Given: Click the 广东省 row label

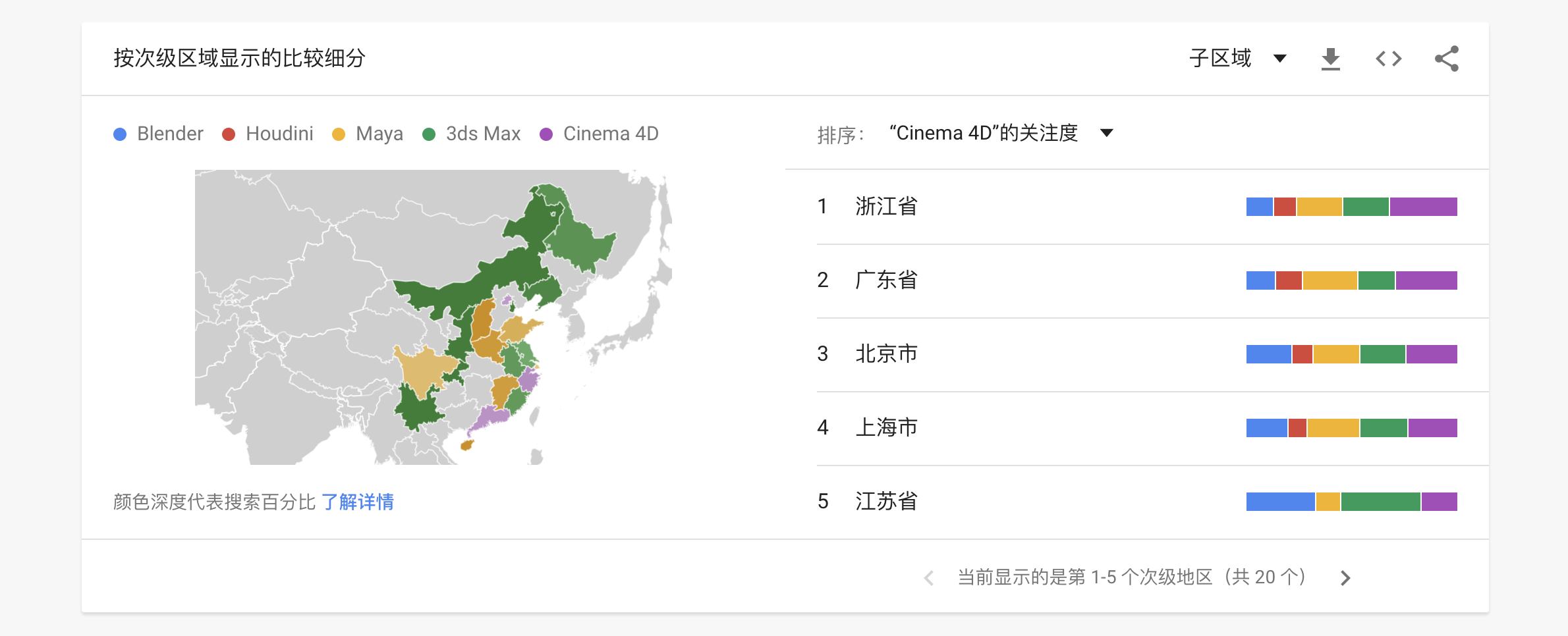Looking at the screenshot, I should pos(886,280).
